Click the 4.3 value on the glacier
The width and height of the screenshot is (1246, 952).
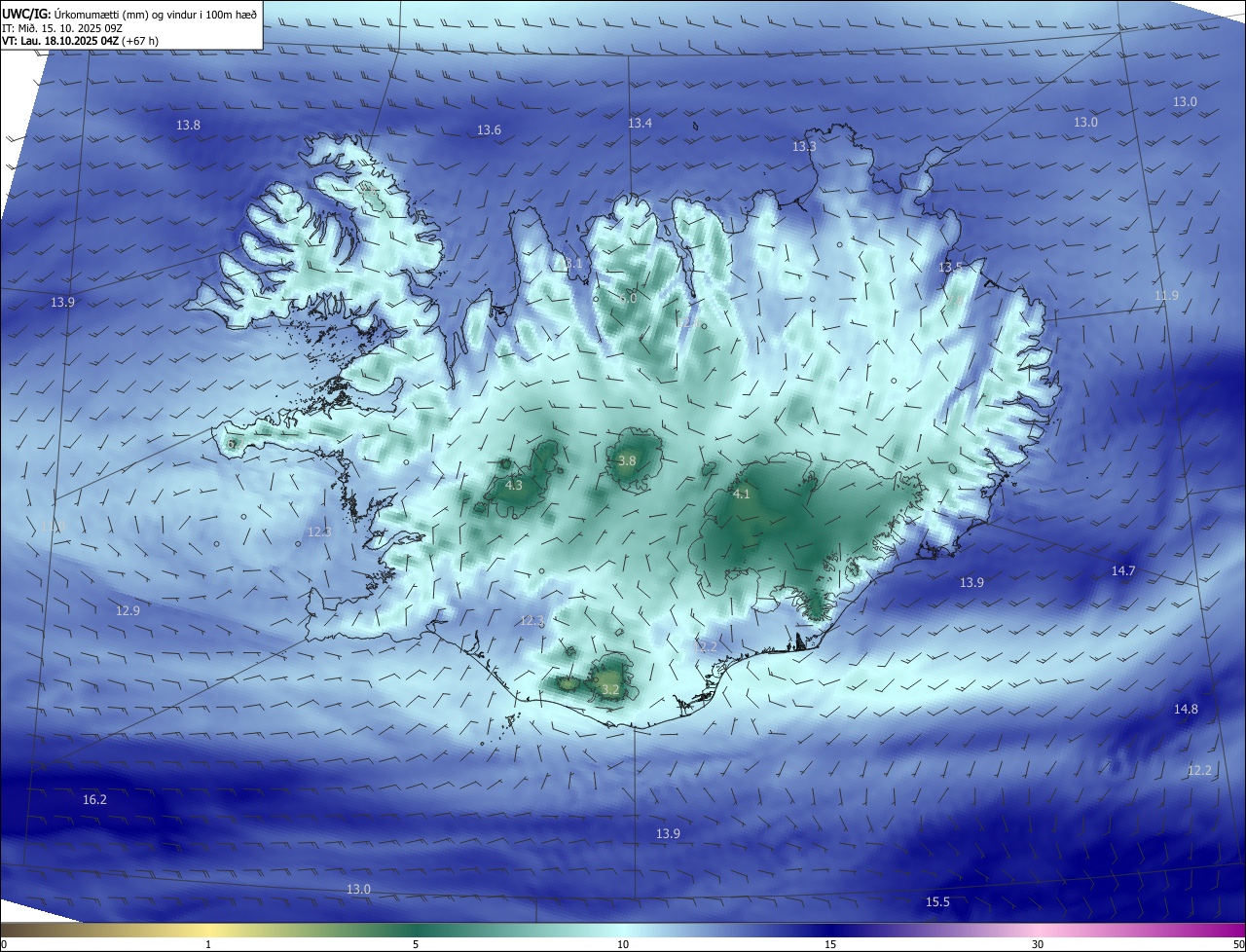[514, 485]
